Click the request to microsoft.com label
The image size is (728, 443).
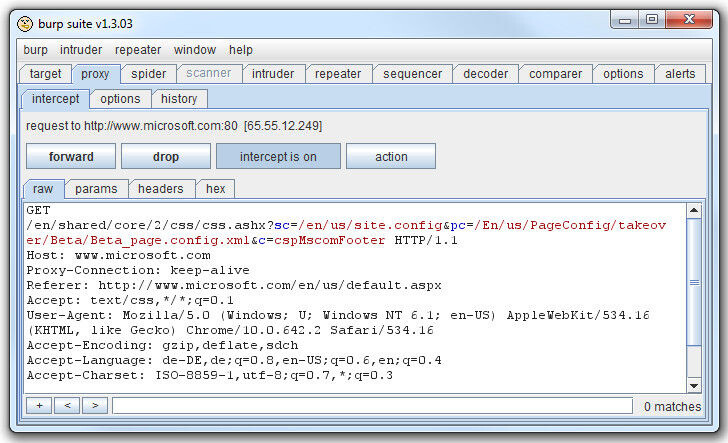pos(174,126)
